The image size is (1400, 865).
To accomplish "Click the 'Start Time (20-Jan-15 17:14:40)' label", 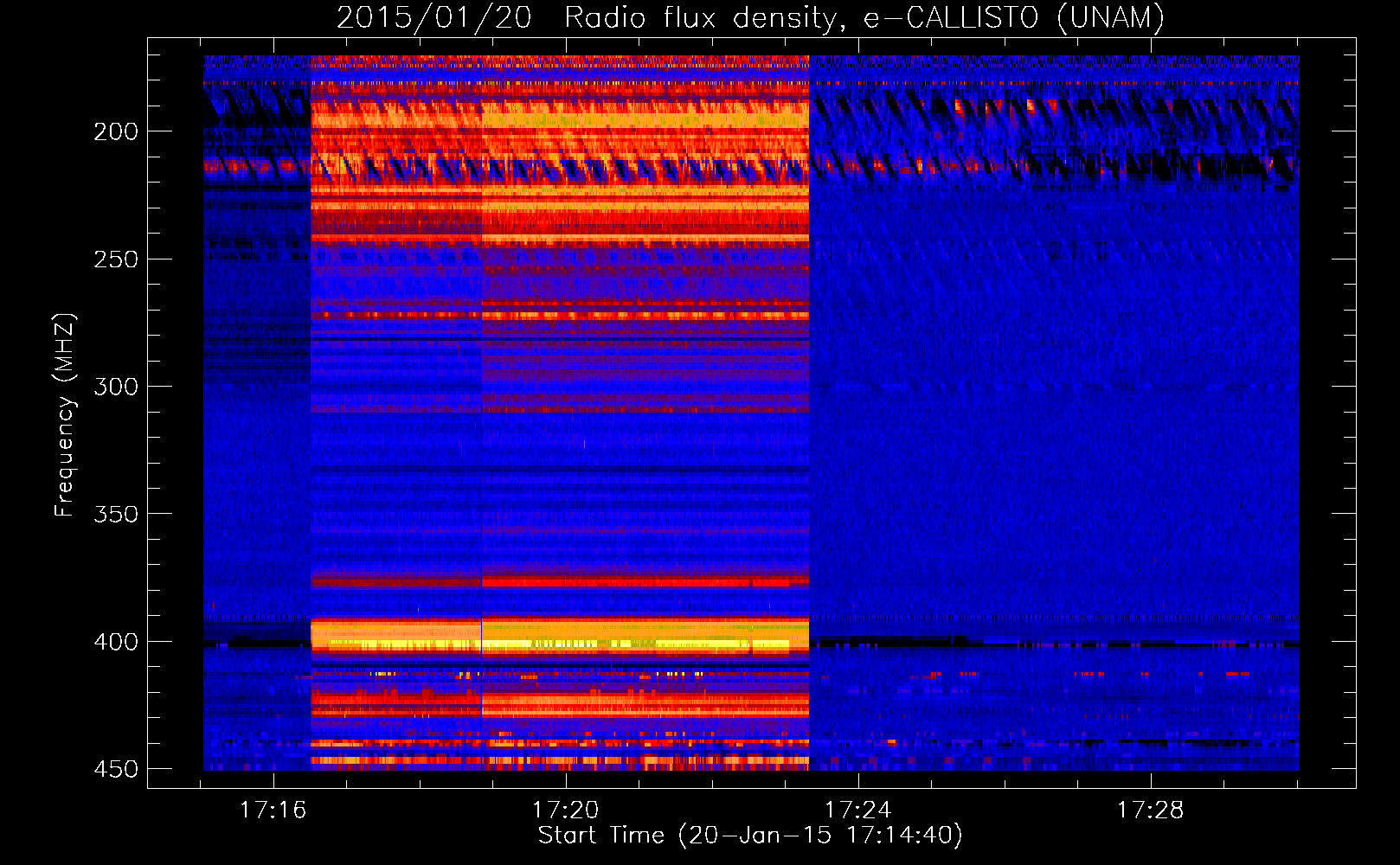I will click(750, 836).
